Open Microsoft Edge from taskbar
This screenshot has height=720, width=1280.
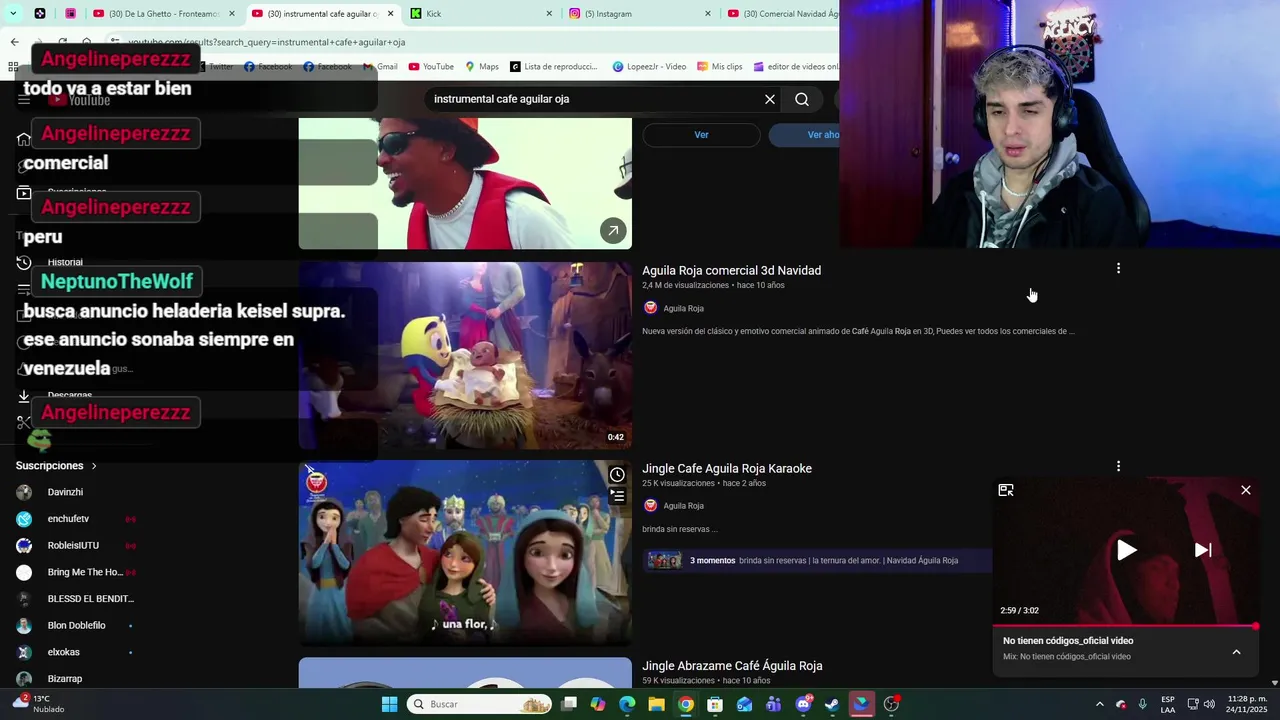click(x=627, y=704)
